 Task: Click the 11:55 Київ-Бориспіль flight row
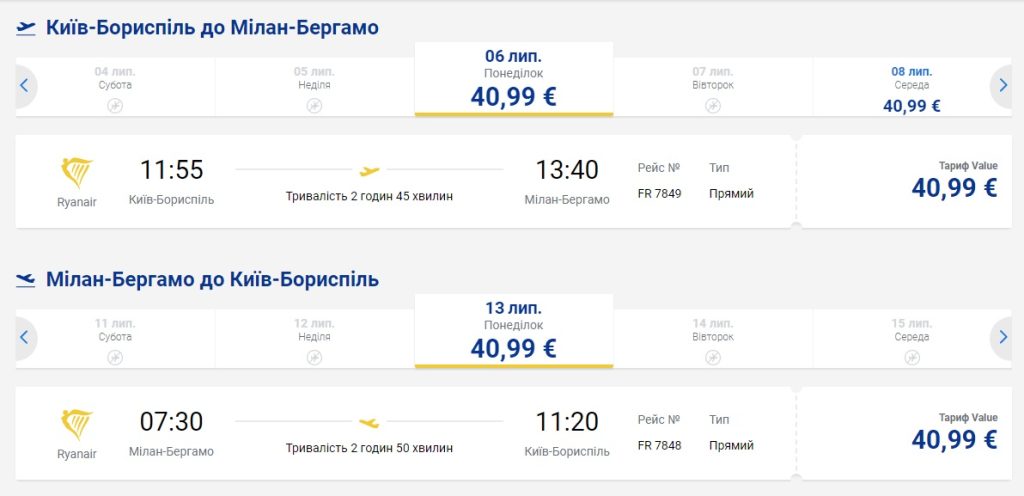[x=400, y=182]
